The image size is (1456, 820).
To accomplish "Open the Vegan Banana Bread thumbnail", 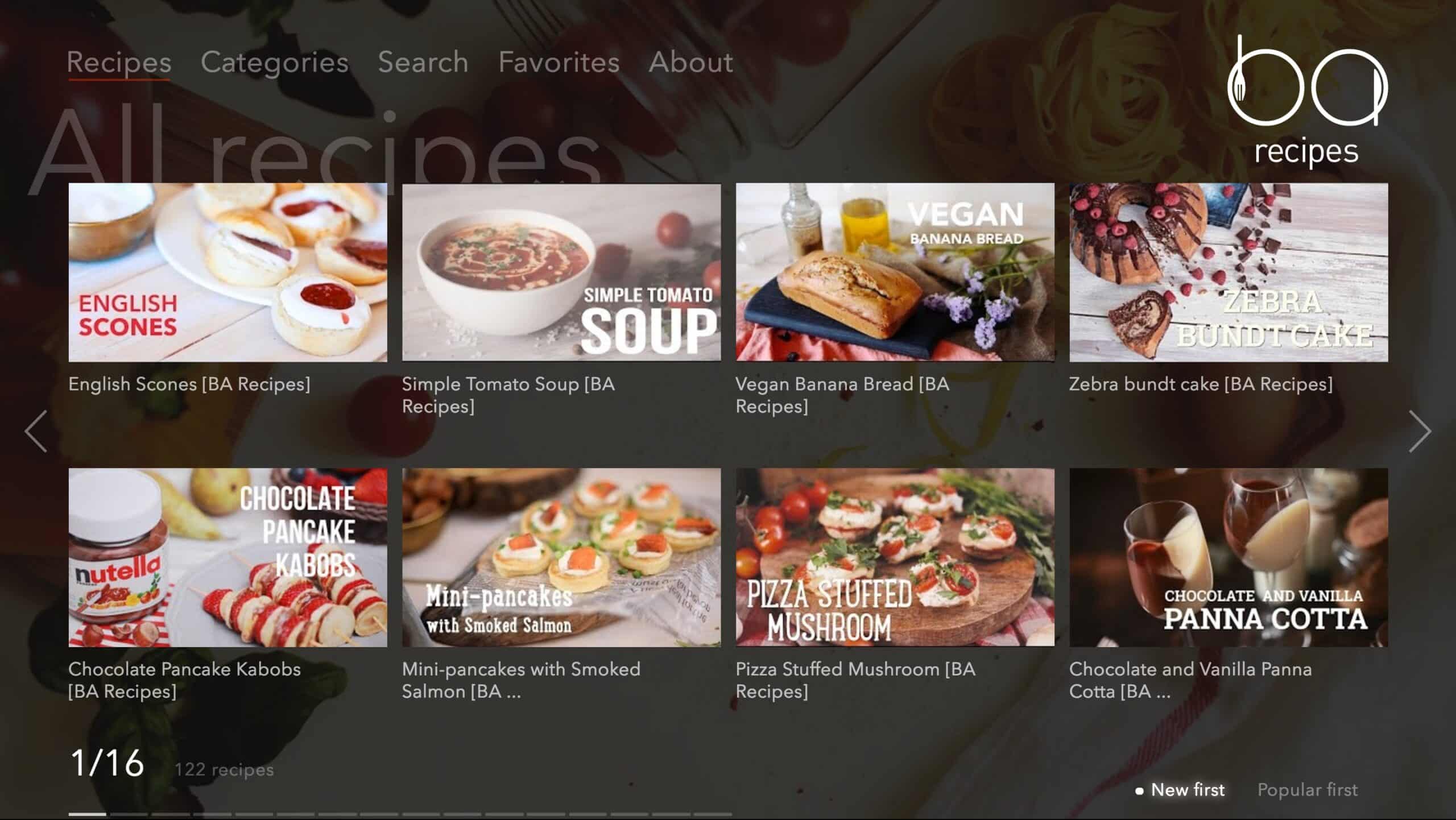I will [x=895, y=272].
